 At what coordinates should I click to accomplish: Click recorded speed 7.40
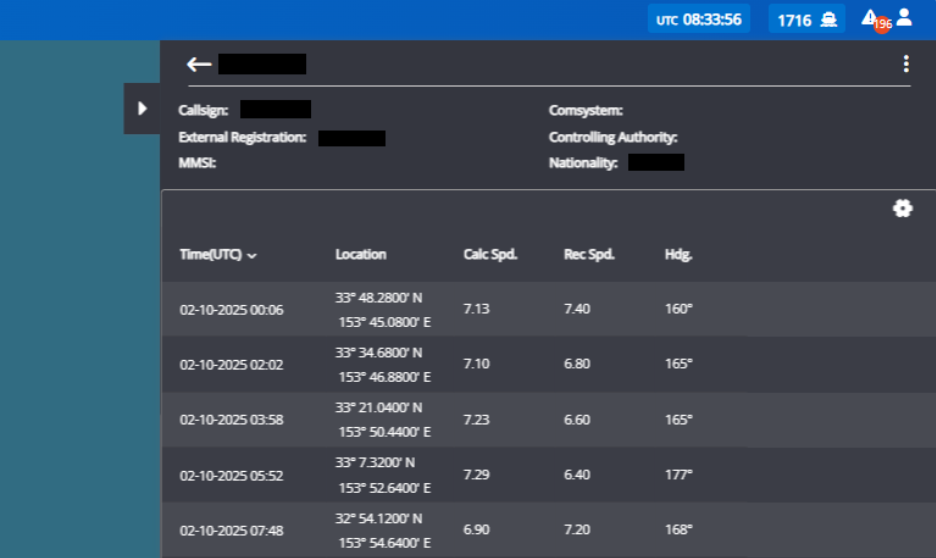(577, 309)
